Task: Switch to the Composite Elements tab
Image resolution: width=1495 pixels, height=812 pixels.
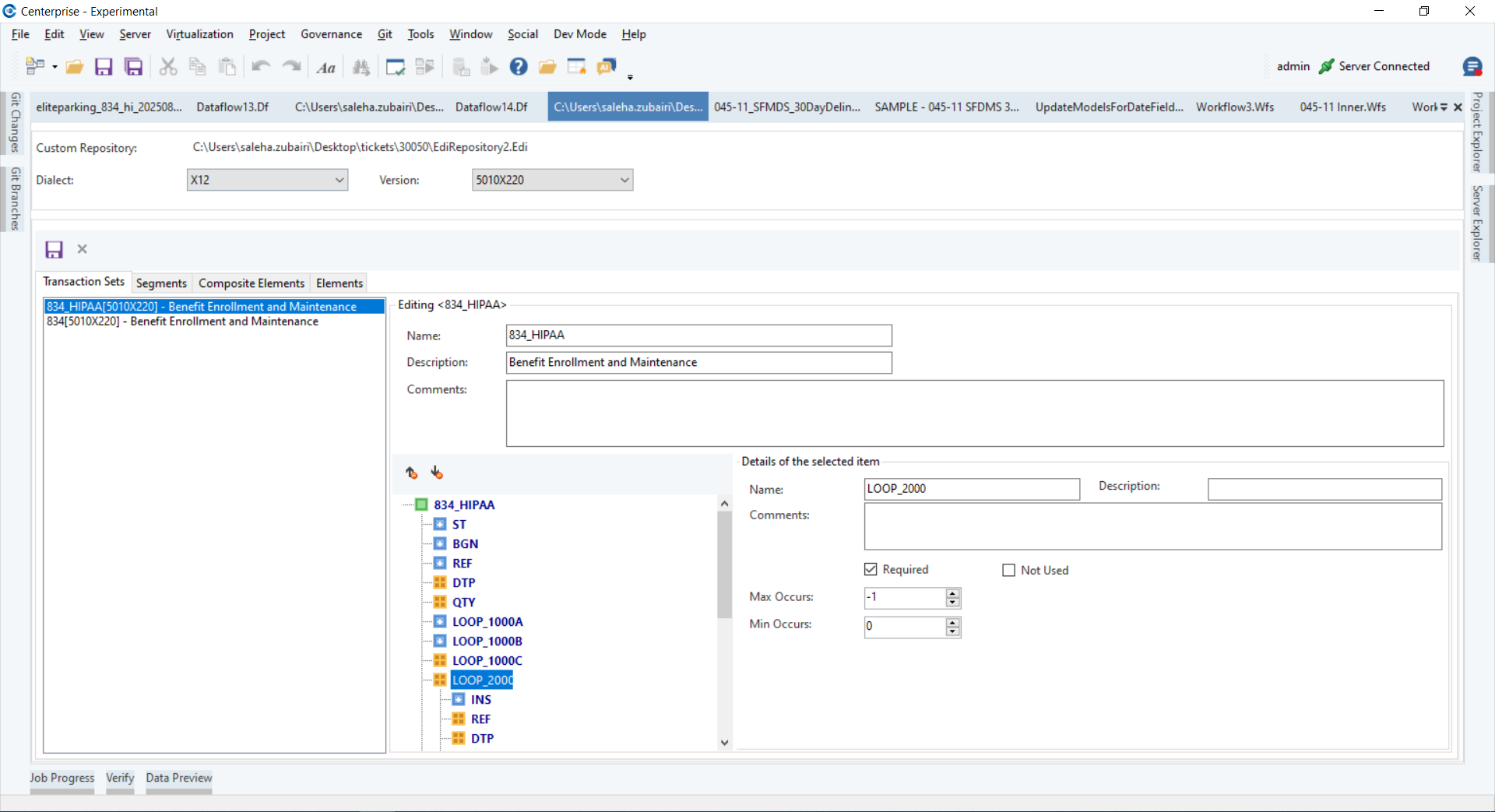Action: (252, 283)
